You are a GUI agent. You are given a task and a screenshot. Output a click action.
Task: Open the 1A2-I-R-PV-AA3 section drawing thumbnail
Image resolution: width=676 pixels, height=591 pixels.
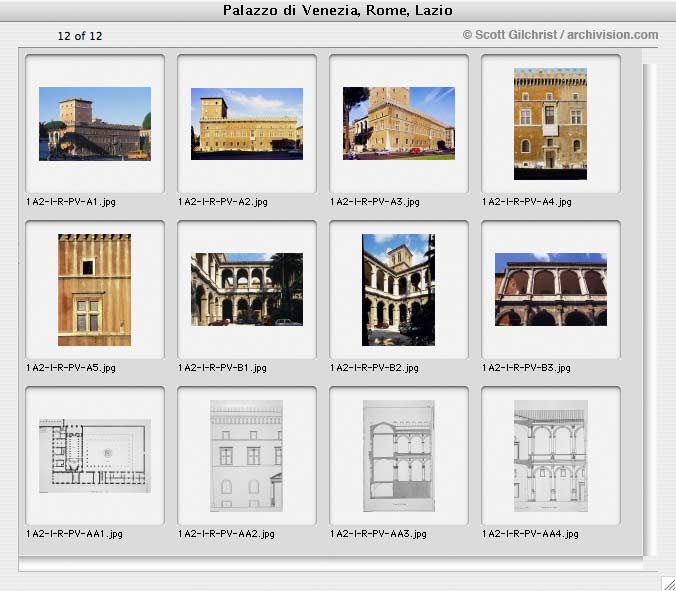[399, 456]
